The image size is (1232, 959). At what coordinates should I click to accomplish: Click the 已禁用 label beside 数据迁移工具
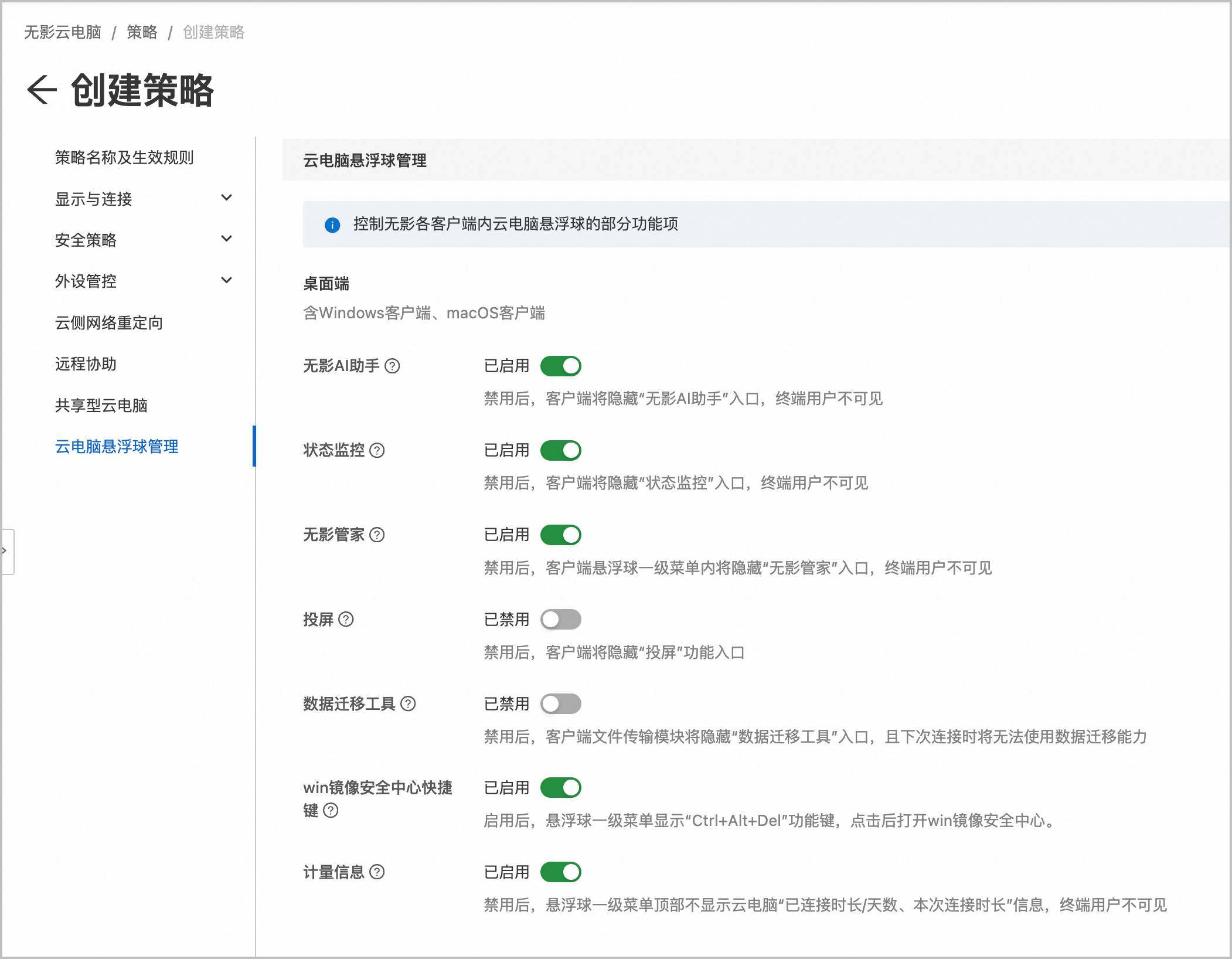tap(506, 704)
